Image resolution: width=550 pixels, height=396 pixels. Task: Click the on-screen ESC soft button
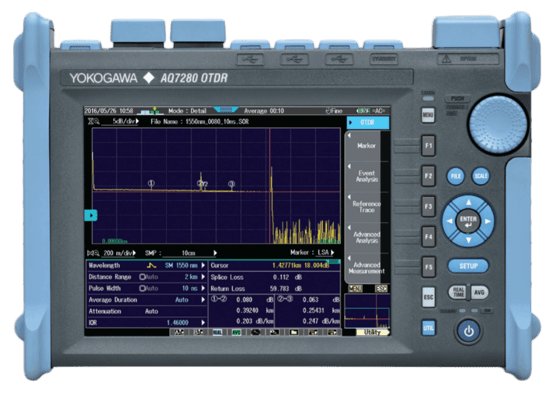381,288
